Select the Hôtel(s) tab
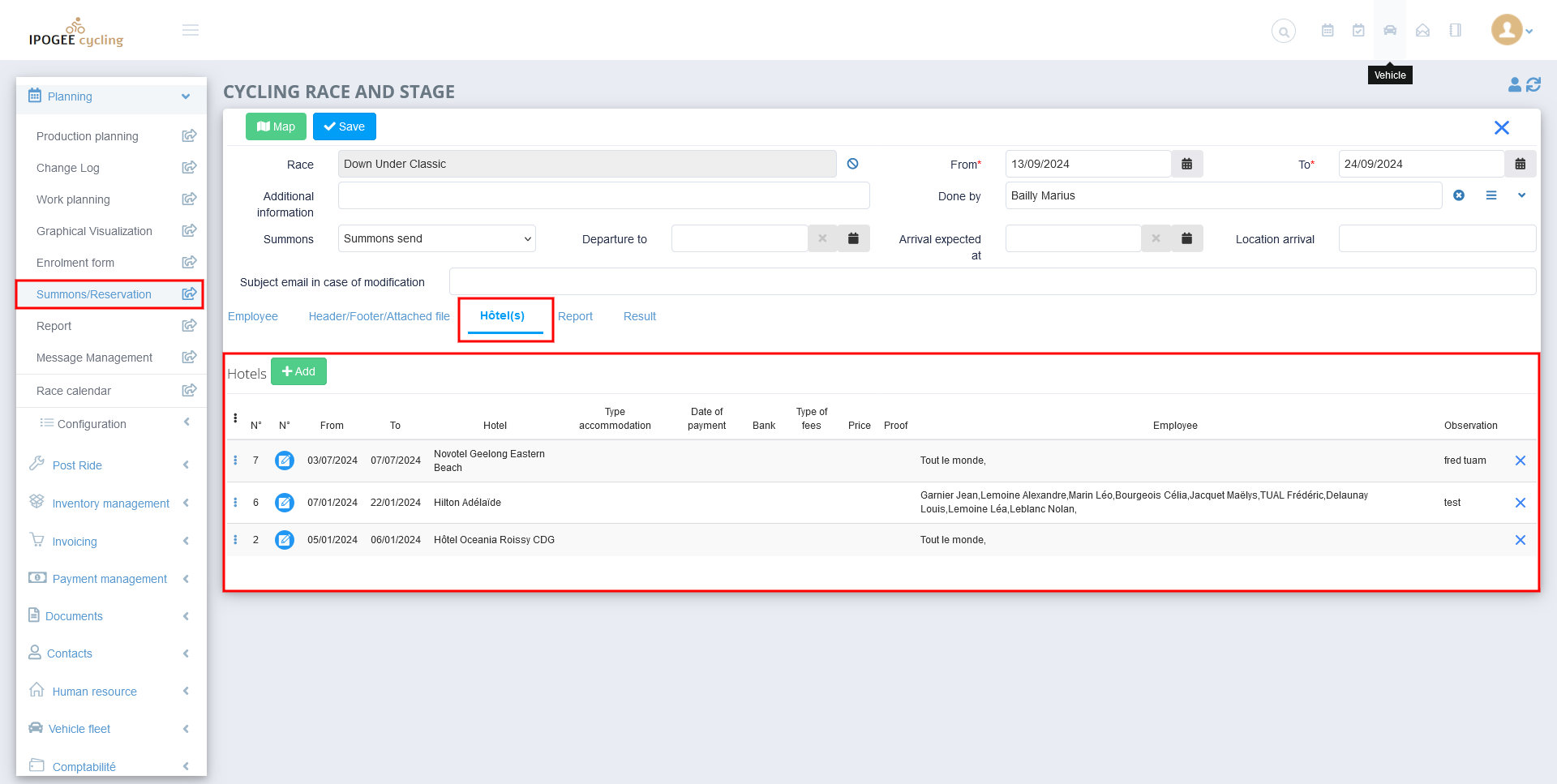Image resolution: width=1557 pixels, height=784 pixels. point(503,316)
